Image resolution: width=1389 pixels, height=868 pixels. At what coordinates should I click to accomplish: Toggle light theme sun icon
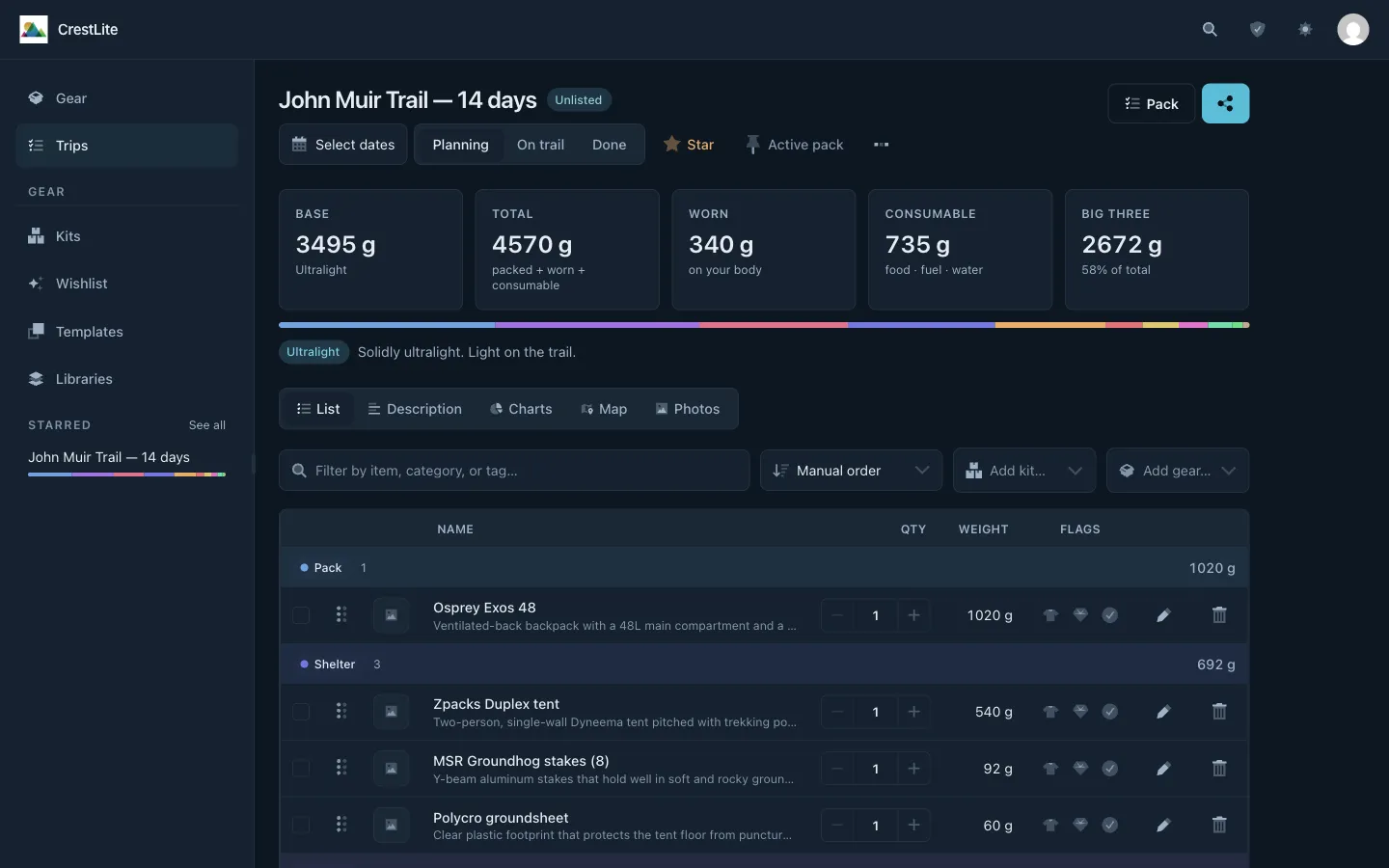1305,30
